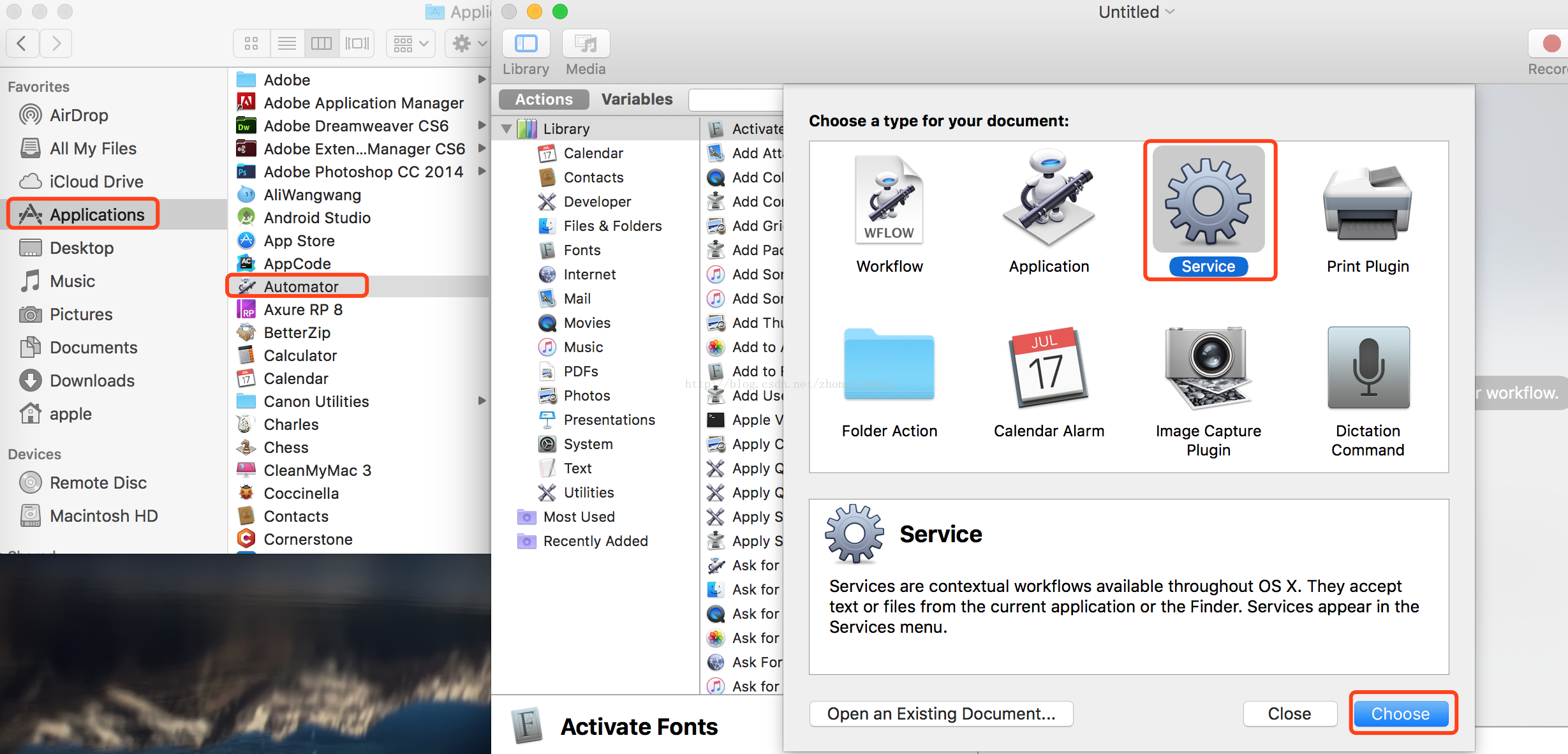The image size is (1568, 754).
Task: Select the Application robot icon
Action: click(1049, 199)
